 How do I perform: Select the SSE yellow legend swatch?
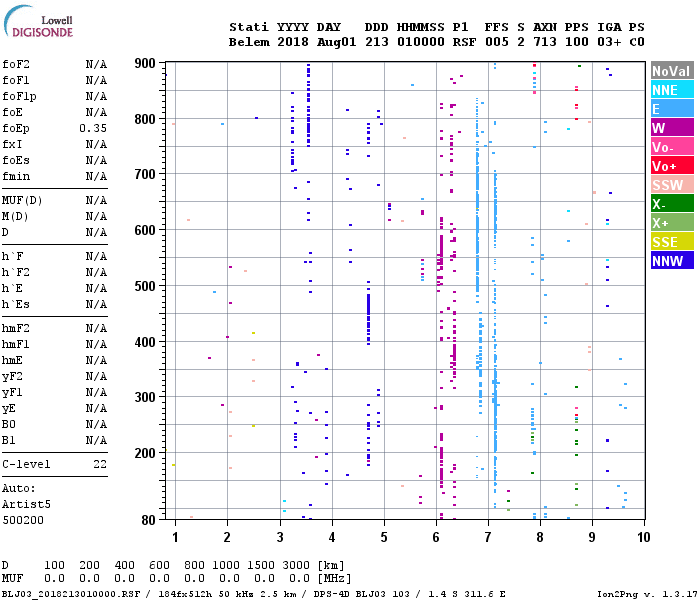pyautogui.click(x=672, y=242)
